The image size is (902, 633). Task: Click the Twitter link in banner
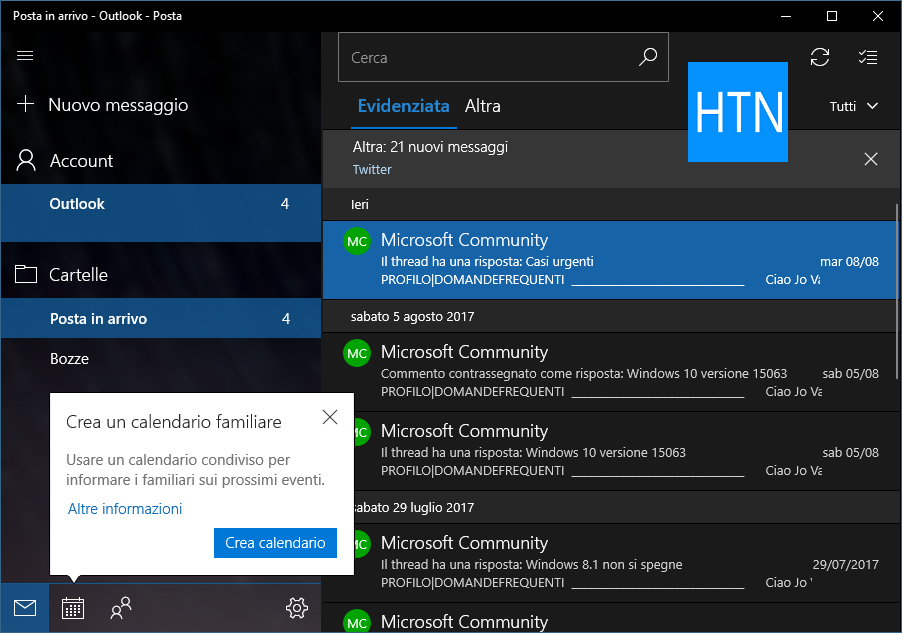click(x=372, y=169)
